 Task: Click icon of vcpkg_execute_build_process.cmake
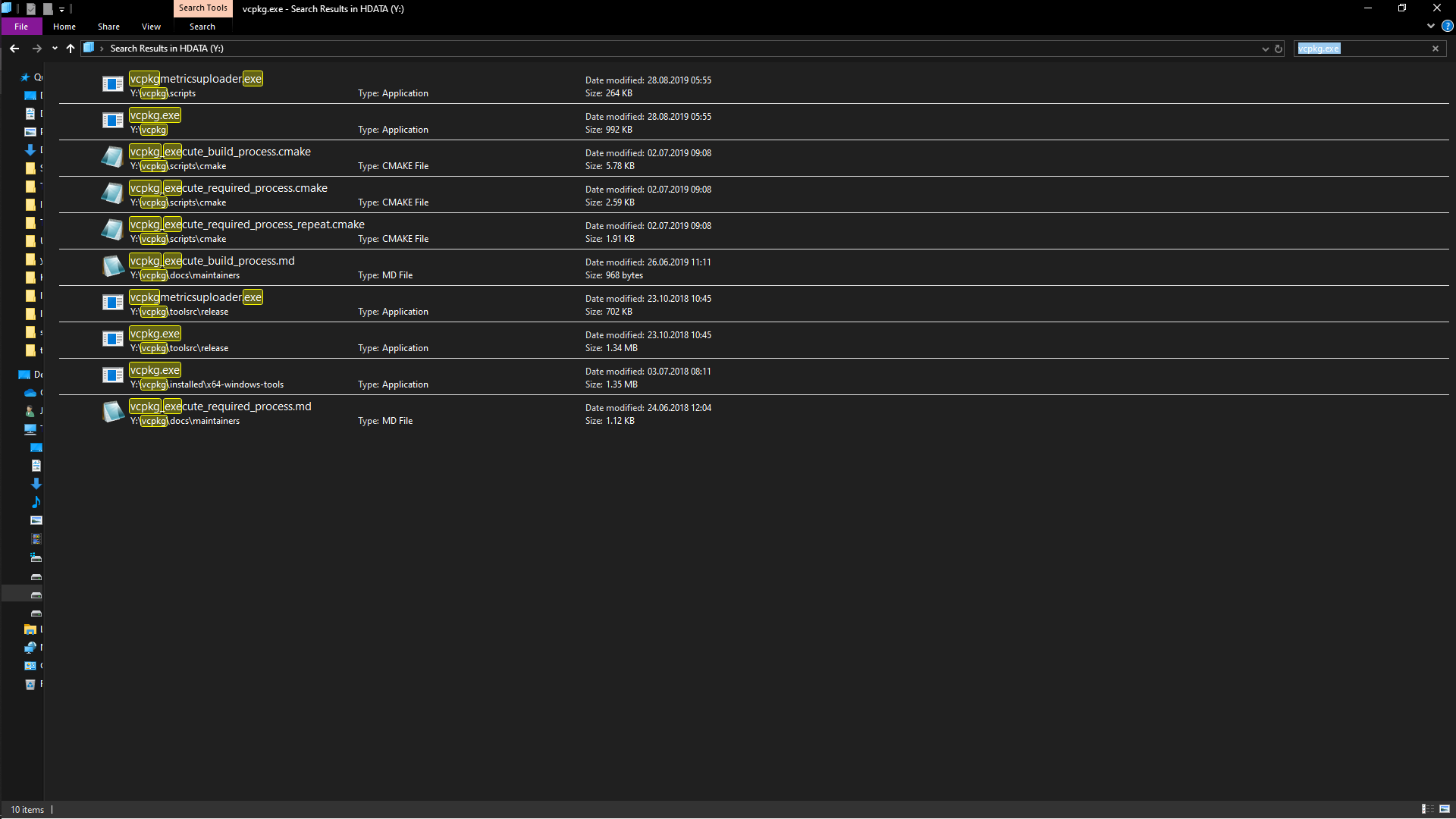point(112,157)
